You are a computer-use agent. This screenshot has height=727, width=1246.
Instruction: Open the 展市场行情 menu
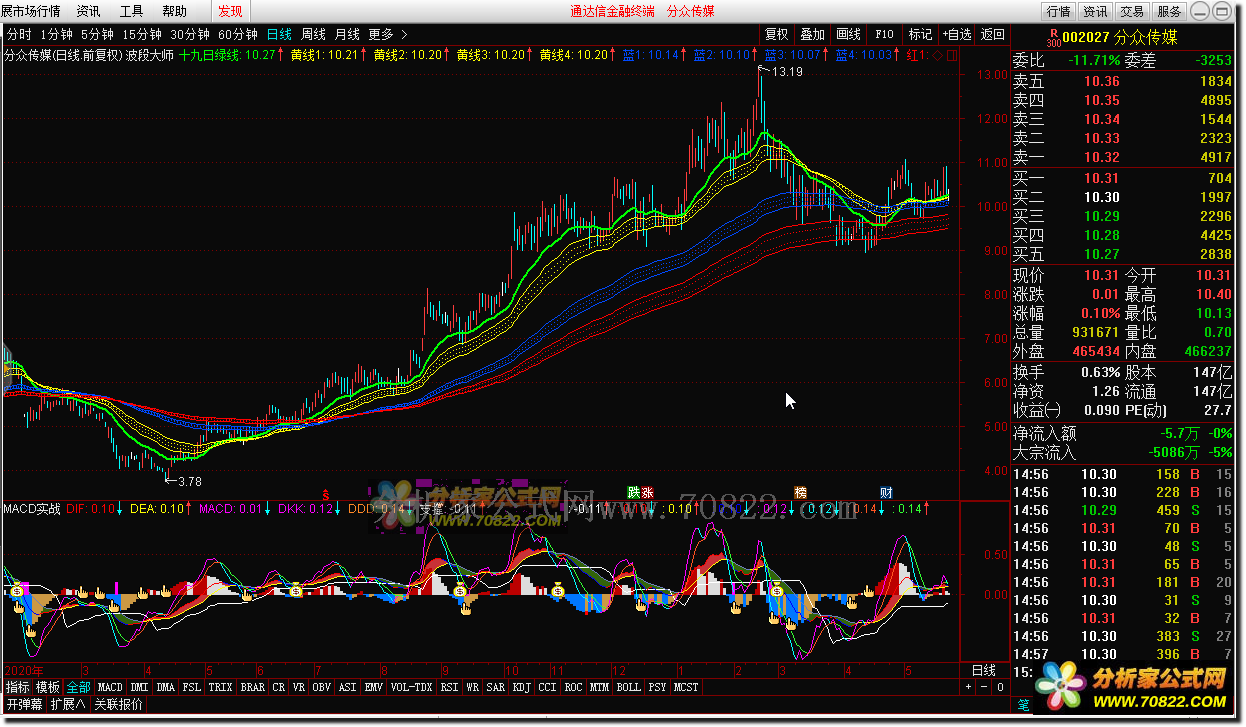click(x=30, y=11)
